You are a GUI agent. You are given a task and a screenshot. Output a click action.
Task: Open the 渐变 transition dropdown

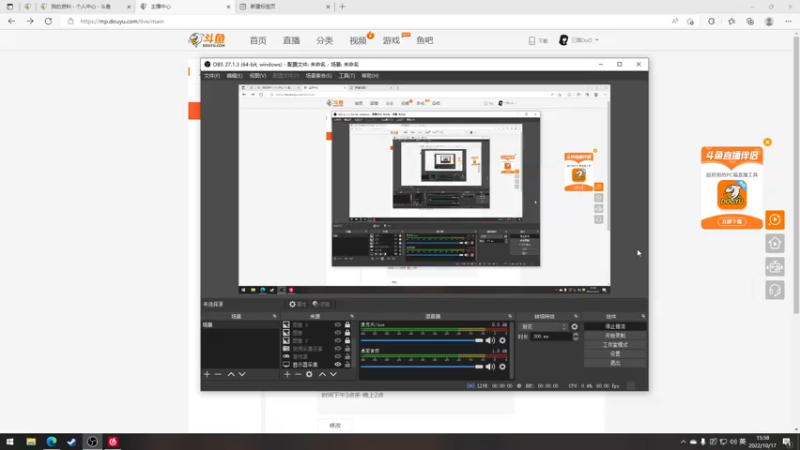point(543,327)
